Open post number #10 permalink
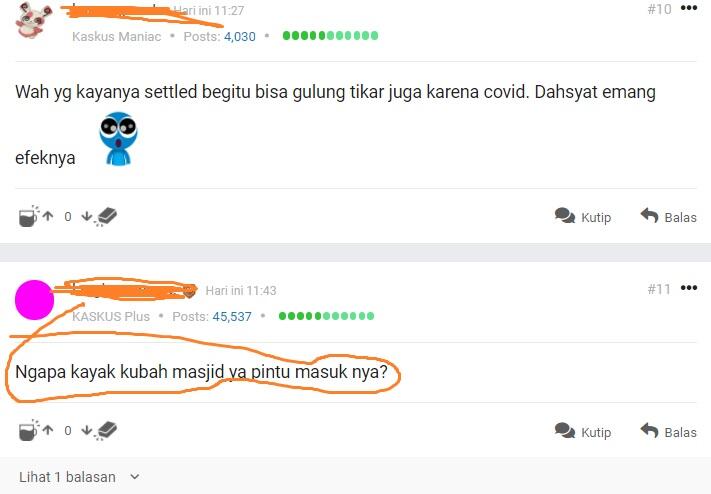 tap(659, 9)
